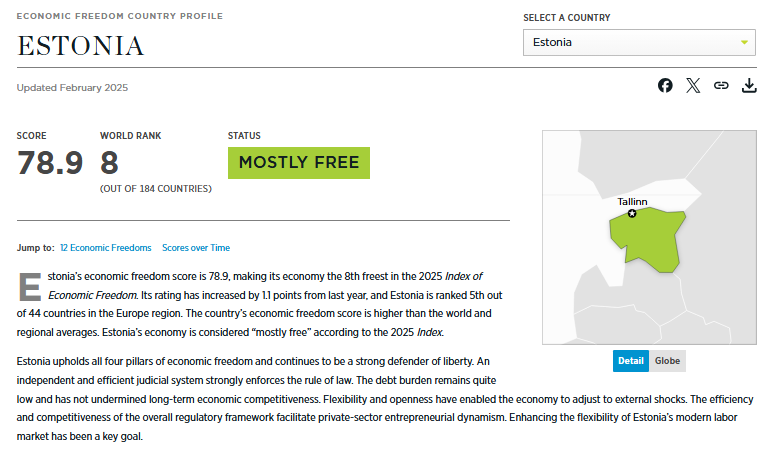The width and height of the screenshot is (784, 455).
Task: Click the green Estonia map shape
Action: [x=650, y=238]
